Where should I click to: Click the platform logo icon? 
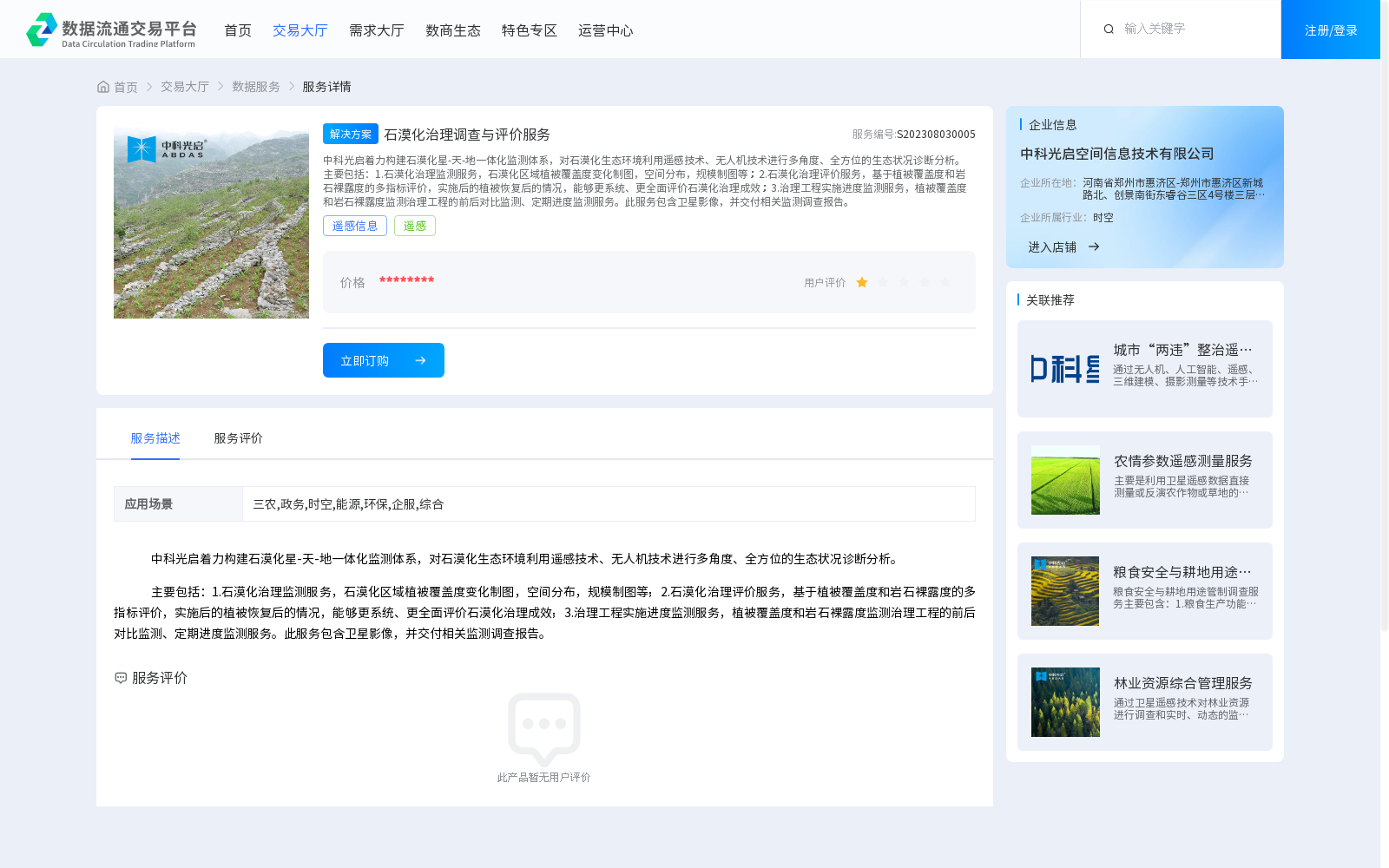(41, 30)
